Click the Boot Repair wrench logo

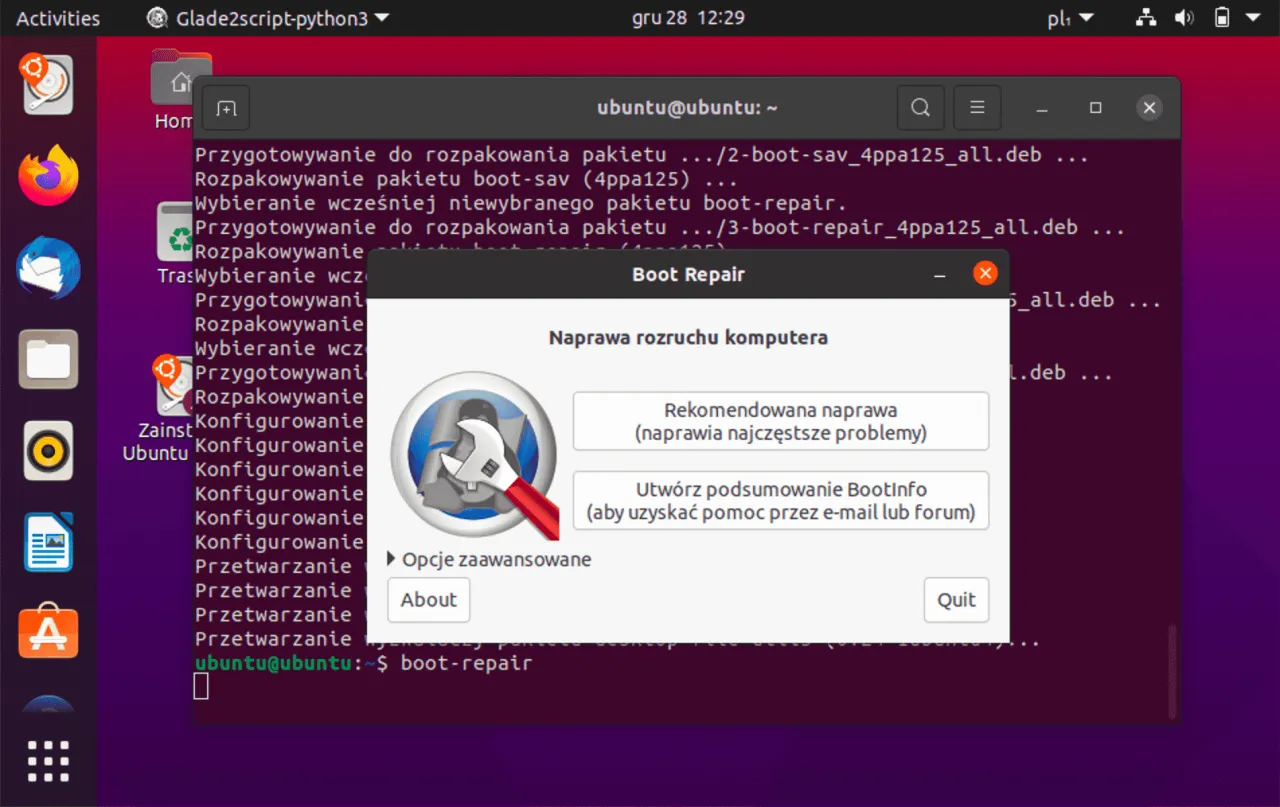click(475, 452)
